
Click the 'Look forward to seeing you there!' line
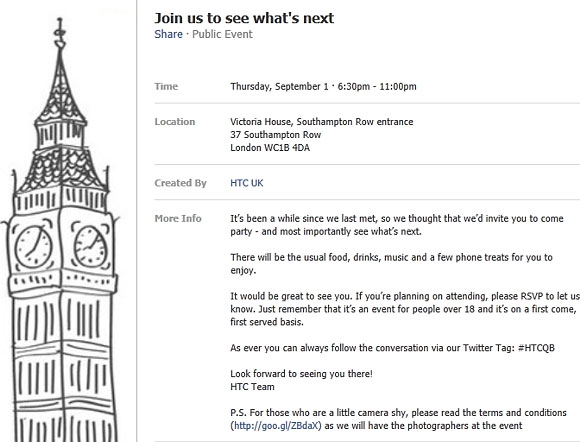[x=301, y=374]
